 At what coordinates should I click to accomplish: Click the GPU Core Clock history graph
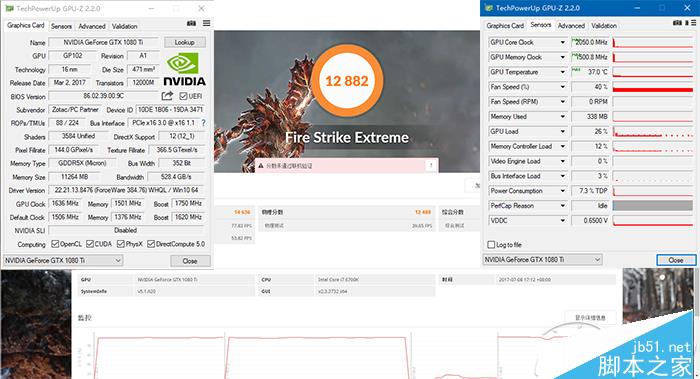pyautogui.click(x=653, y=42)
